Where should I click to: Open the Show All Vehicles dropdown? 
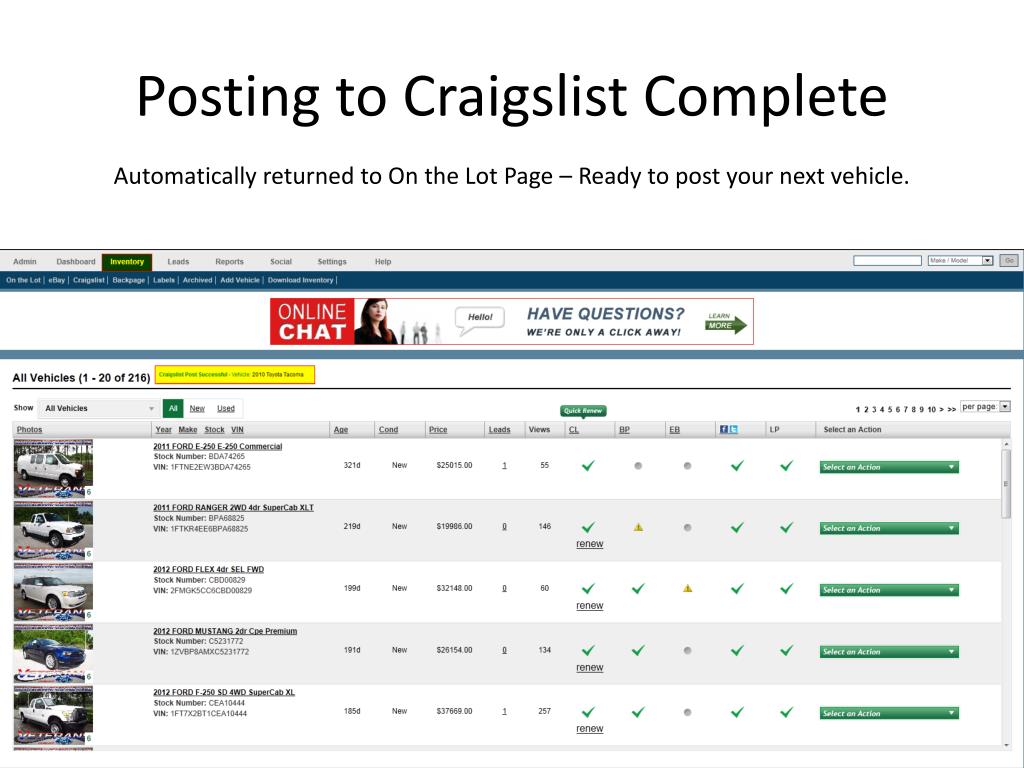pos(99,408)
